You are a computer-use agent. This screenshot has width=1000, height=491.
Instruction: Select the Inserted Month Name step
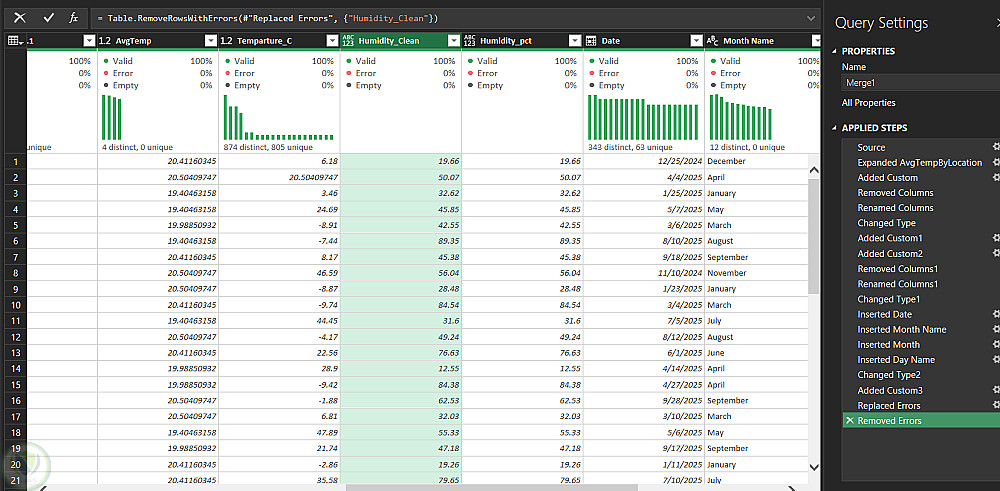pyautogui.click(x=901, y=330)
